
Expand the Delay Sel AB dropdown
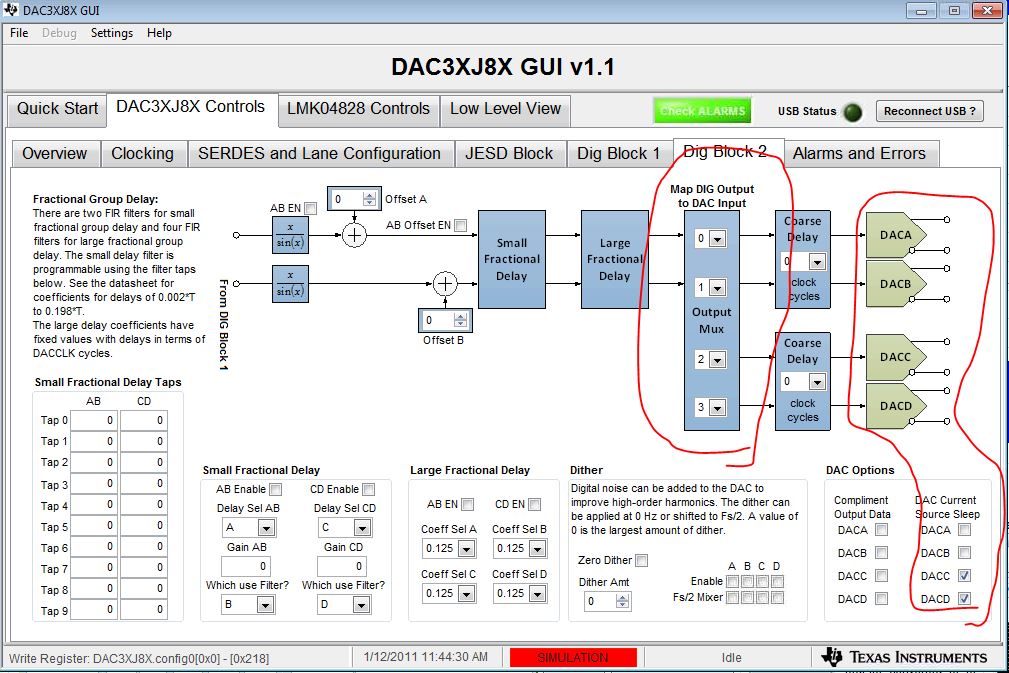(x=266, y=528)
